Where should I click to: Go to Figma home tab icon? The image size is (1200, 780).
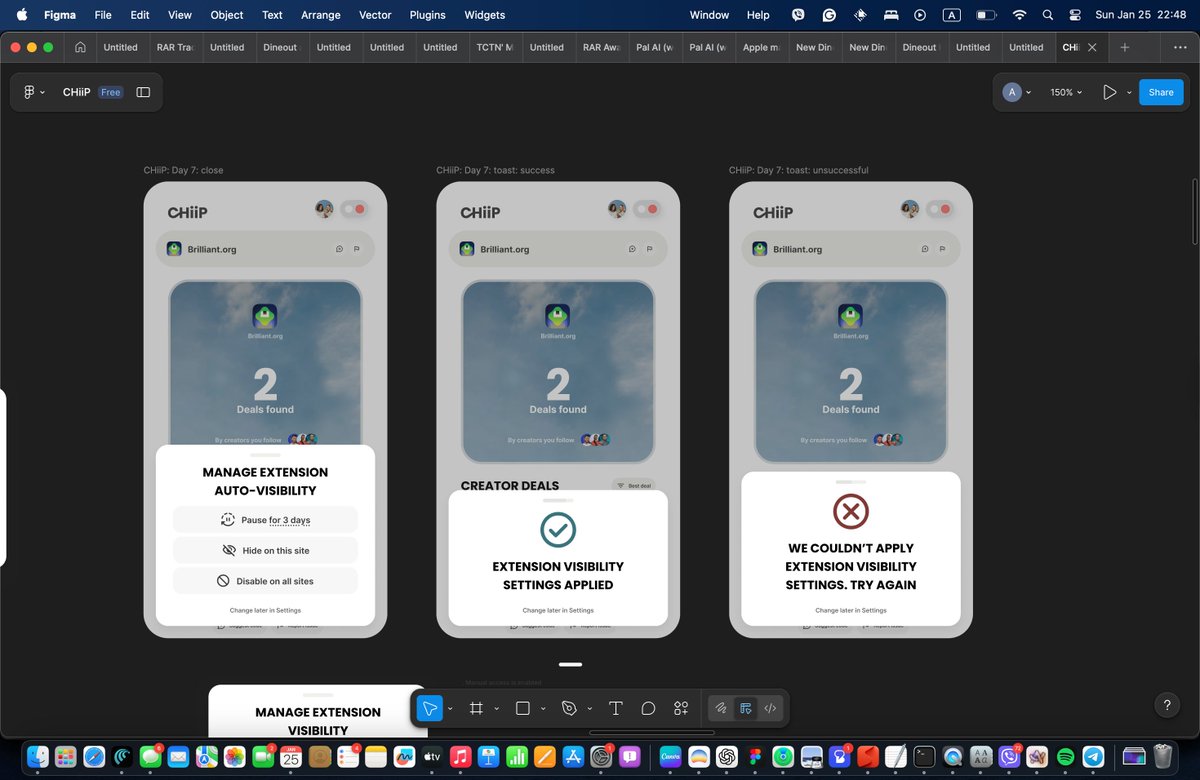click(80, 47)
